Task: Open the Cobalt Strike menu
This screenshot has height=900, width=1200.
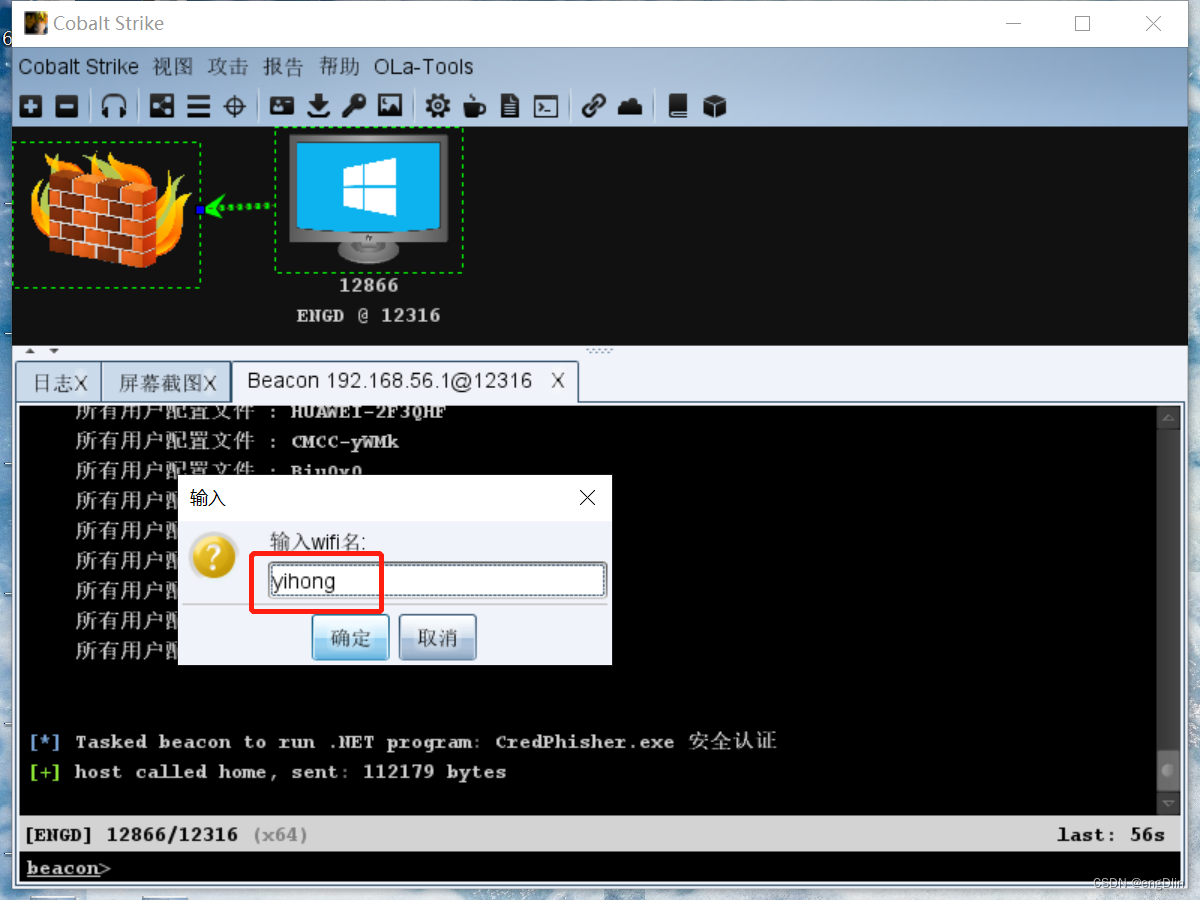Action: point(79,67)
